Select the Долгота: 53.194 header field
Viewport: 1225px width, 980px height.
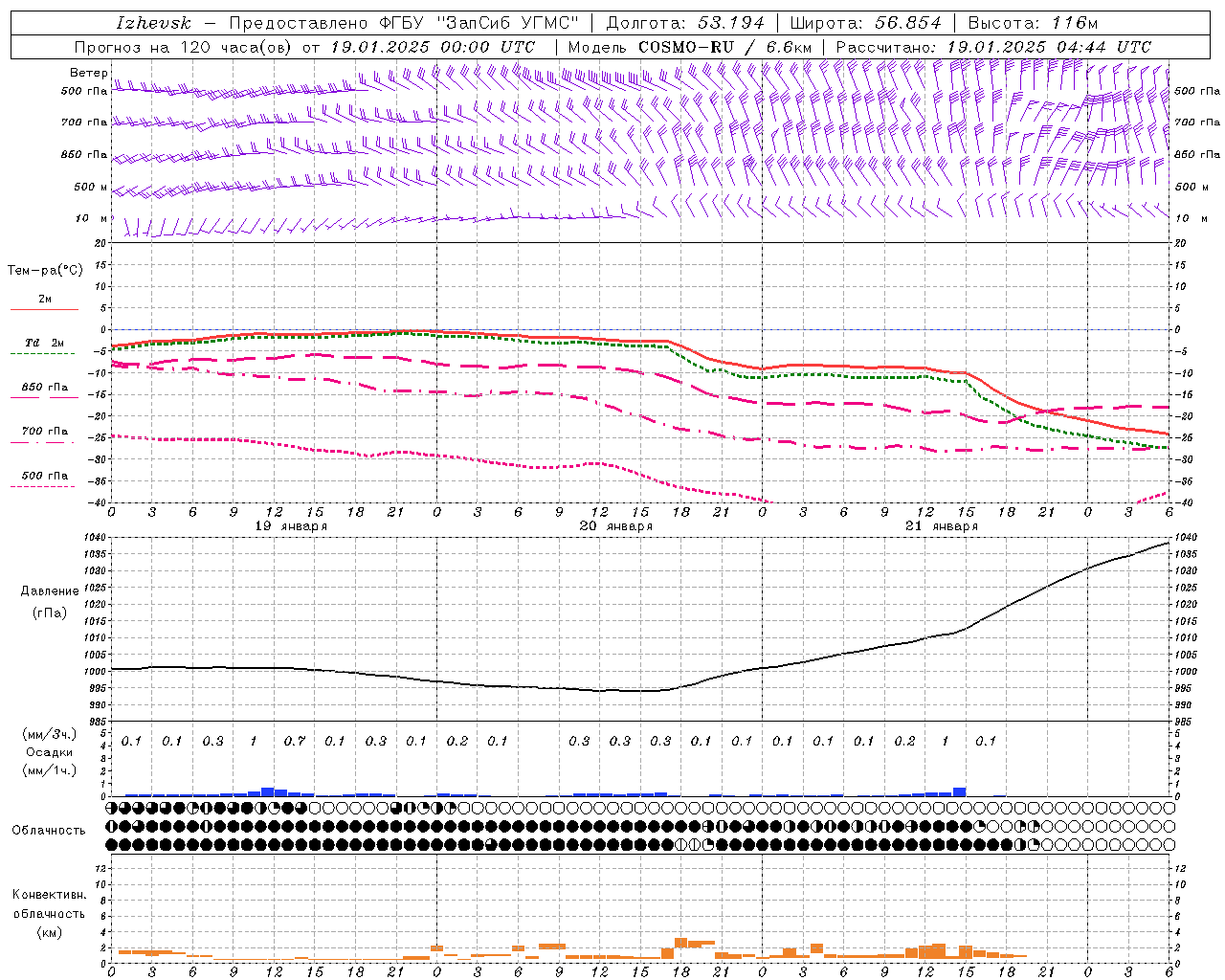pyautogui.click(x=685, y=23)
